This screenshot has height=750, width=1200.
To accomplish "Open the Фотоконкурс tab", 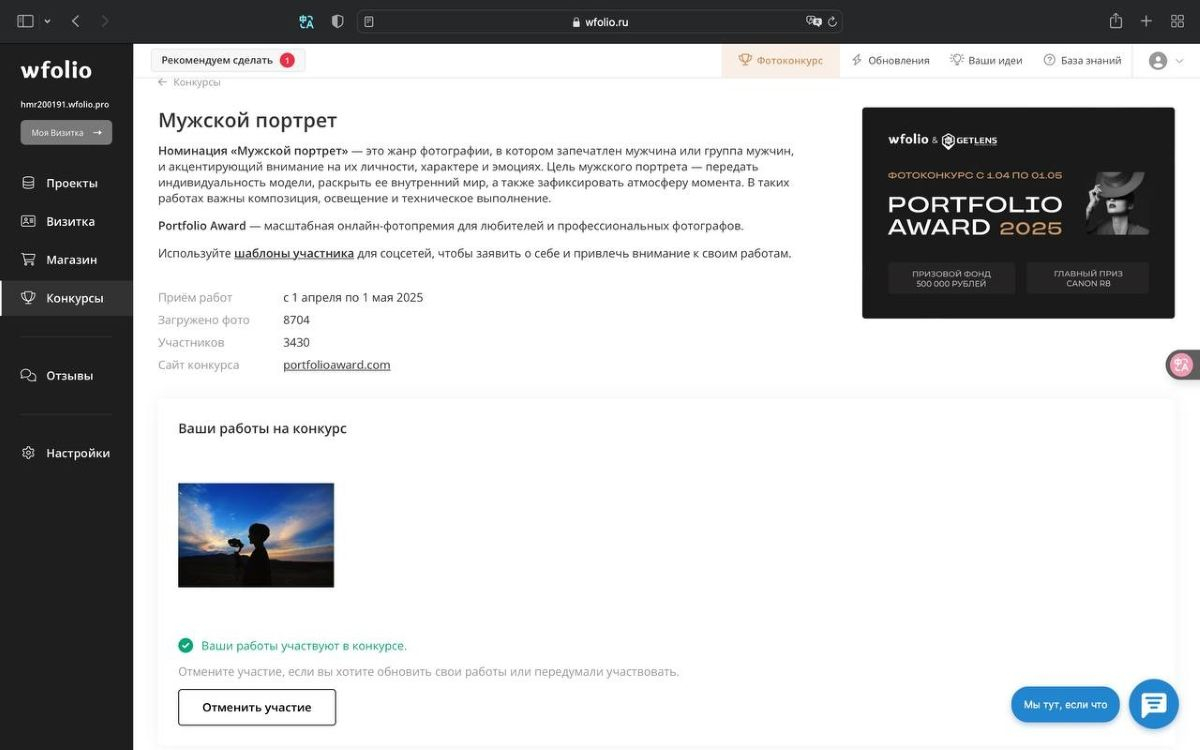I will tap(780, 60).
